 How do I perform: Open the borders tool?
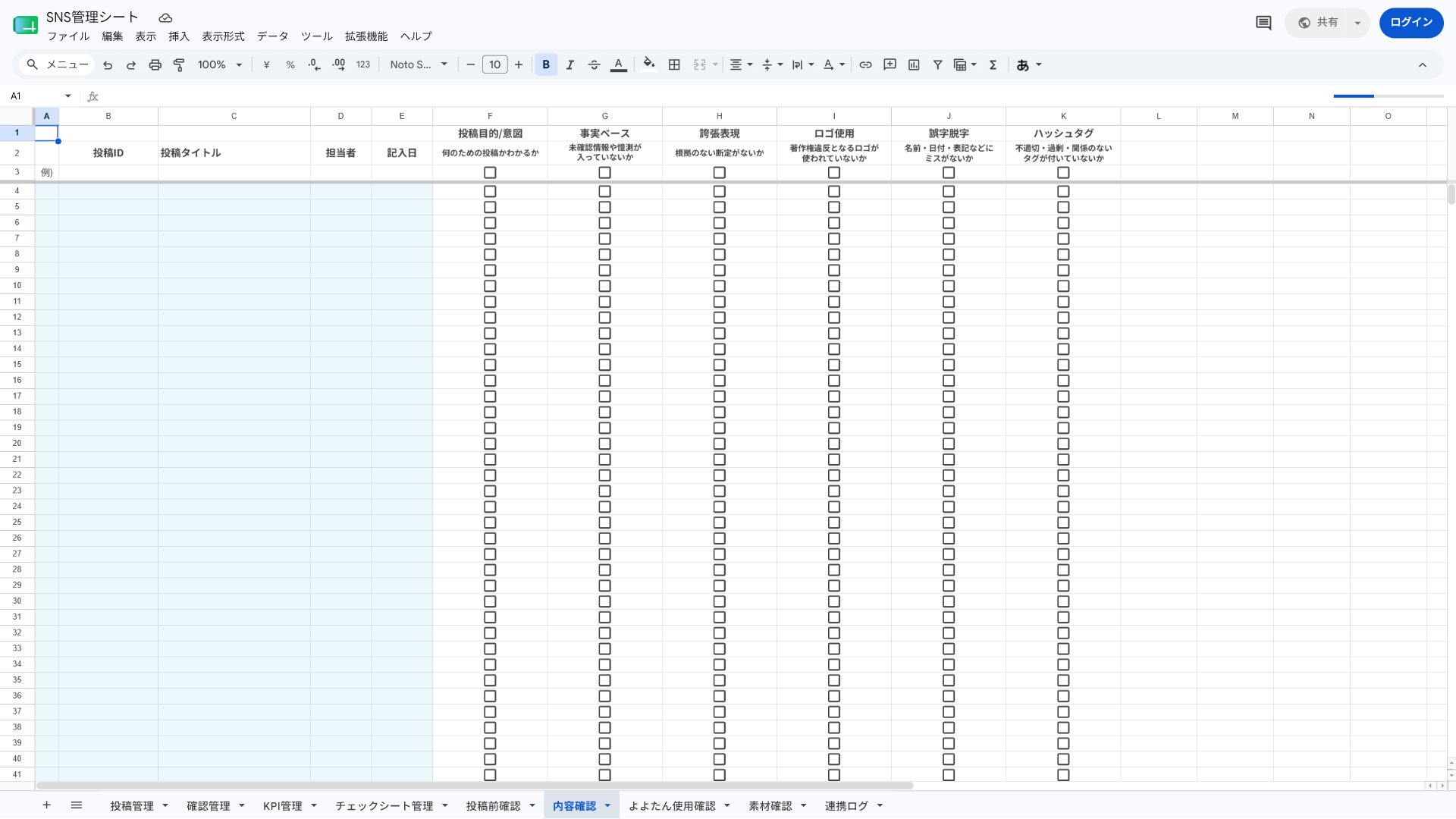[674, 65]
